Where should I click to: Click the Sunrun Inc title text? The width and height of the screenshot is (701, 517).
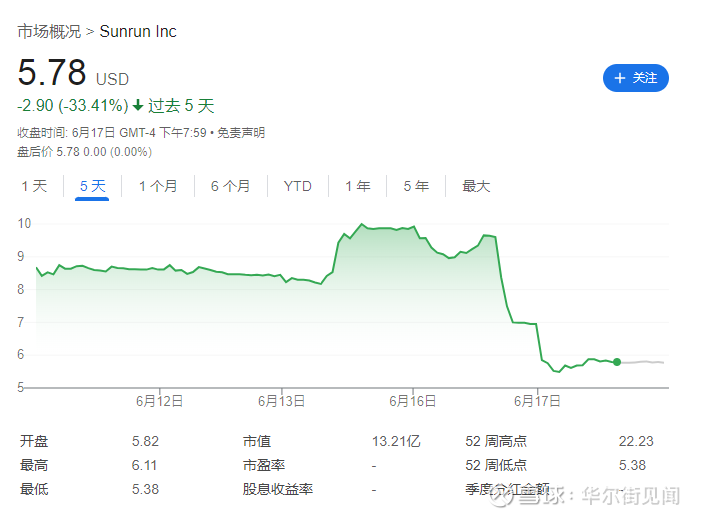[x=138, y=31]
